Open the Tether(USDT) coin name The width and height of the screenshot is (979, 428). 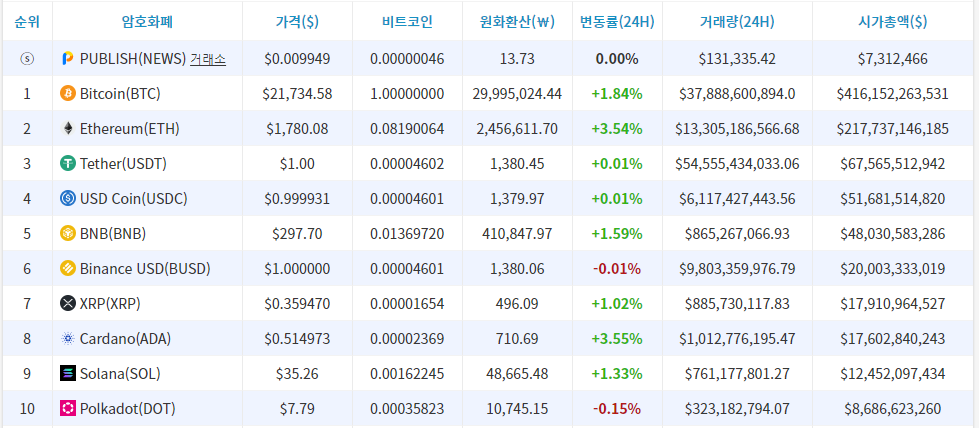[123, 164]
